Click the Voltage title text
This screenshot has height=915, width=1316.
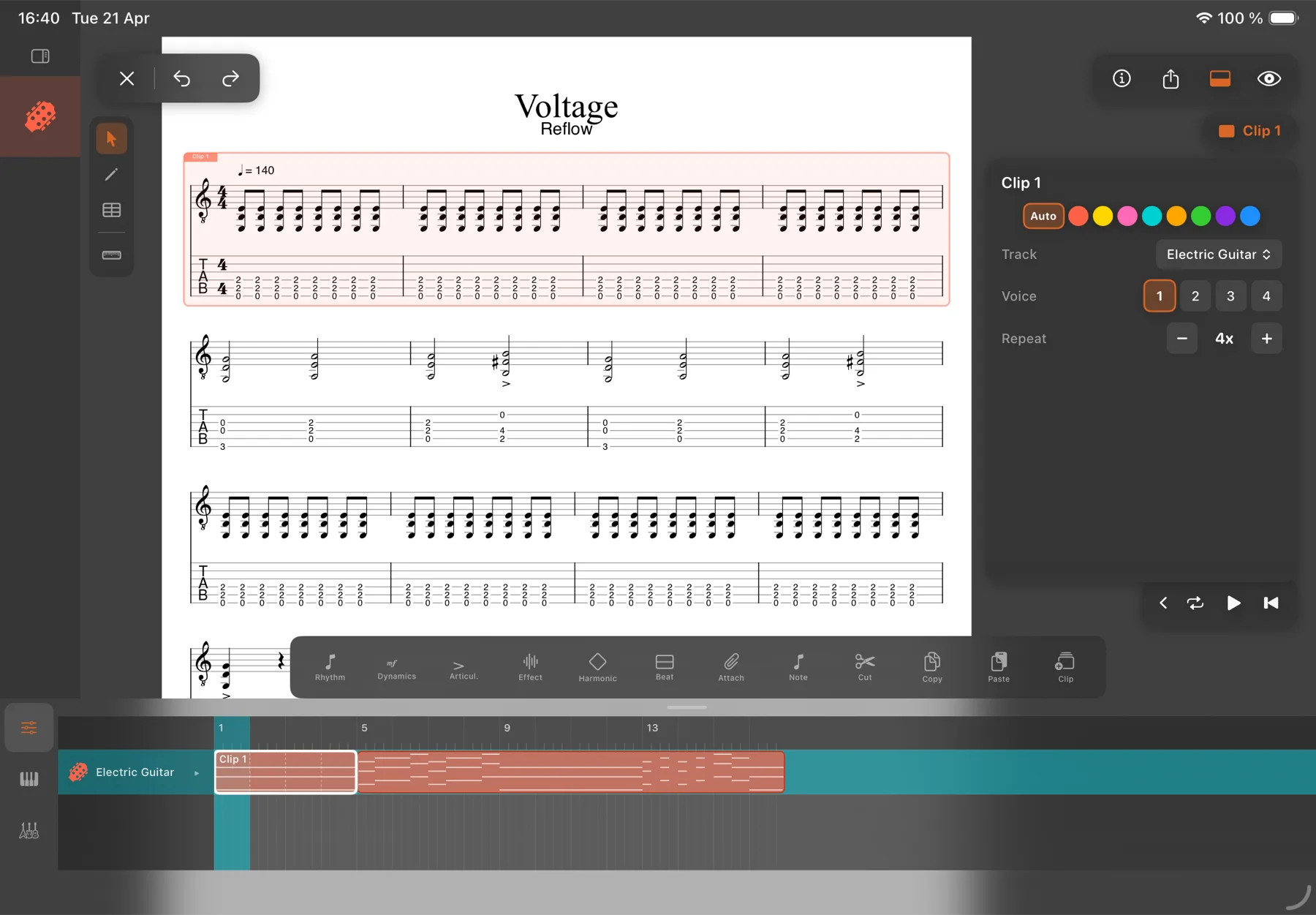(x=567, y=107)
